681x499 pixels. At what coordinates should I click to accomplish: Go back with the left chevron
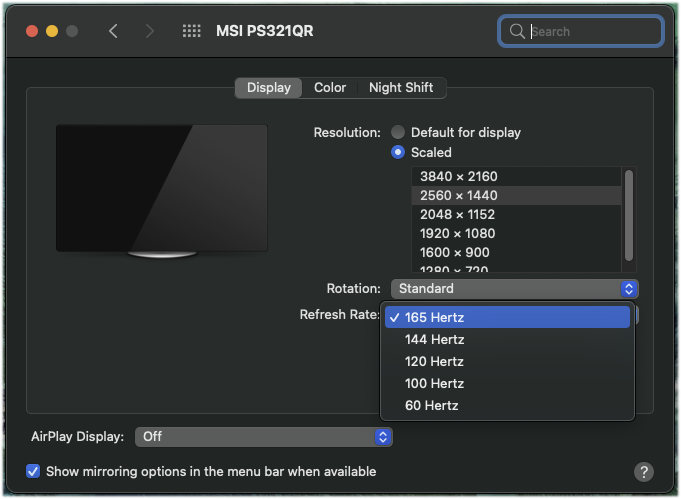pyautogui.click(x=113, y=31)
